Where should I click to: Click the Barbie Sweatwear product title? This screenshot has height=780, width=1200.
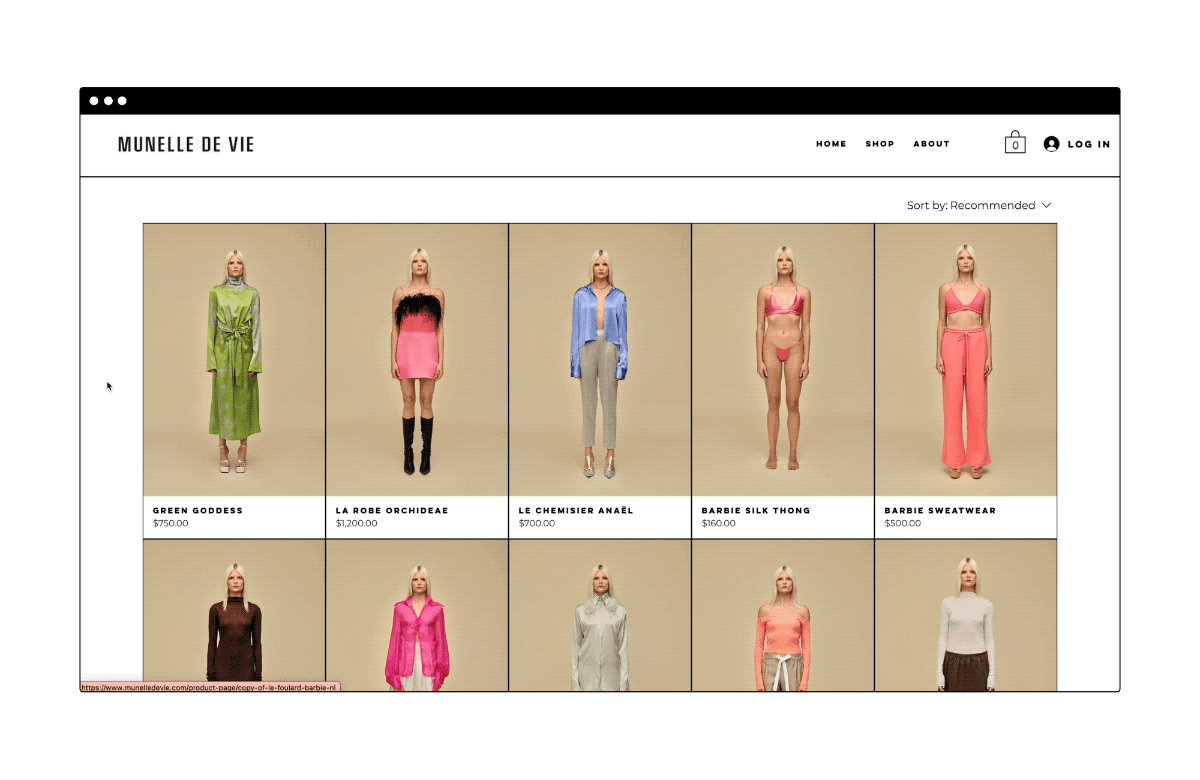click(x=940, y=510)
